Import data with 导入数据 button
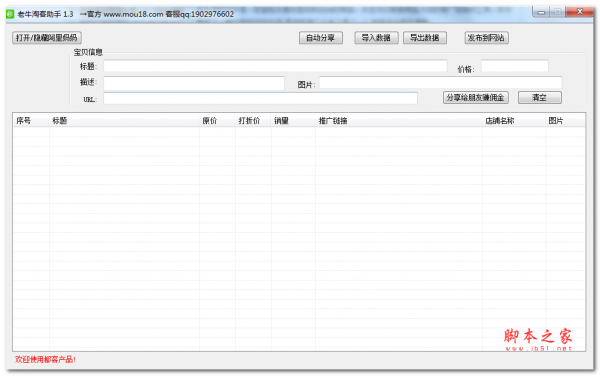The width and height of the screenshot is (600, 376). (376, 37)
